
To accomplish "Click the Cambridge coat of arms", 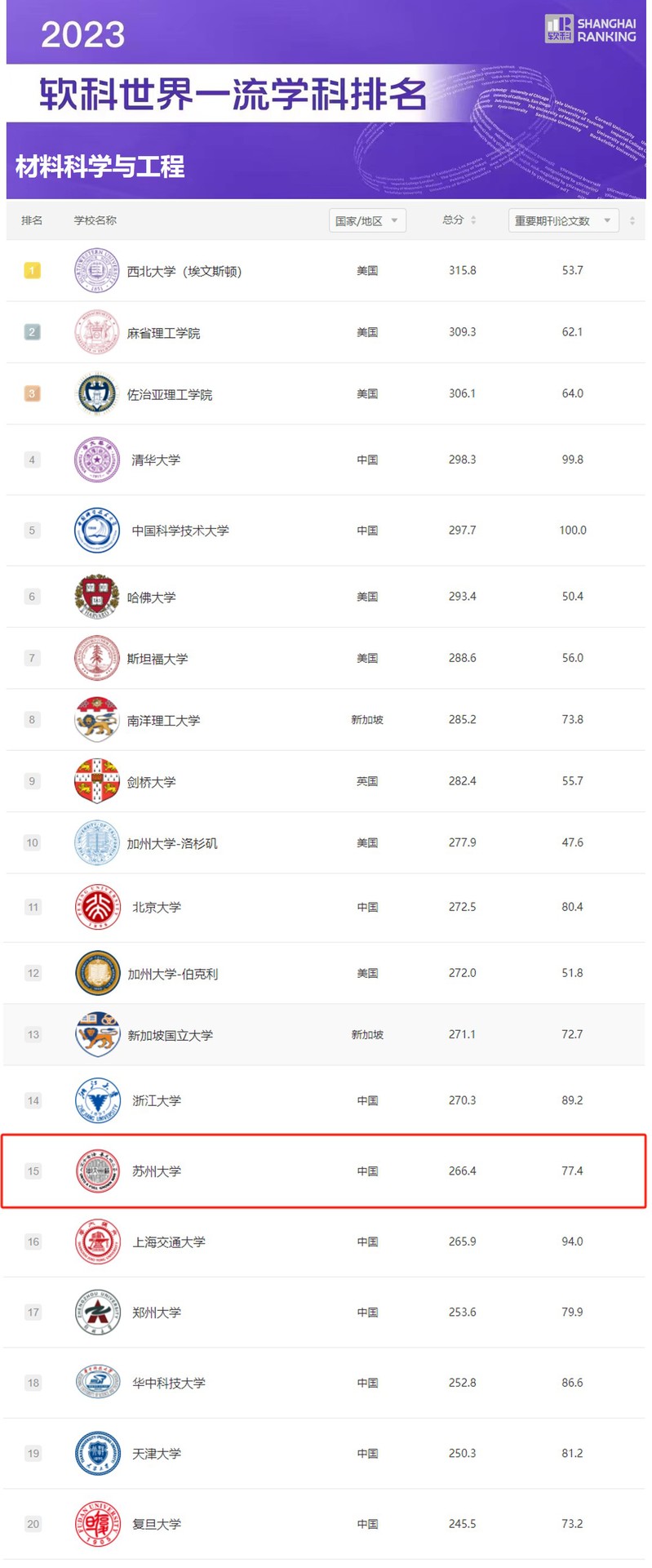I will click(96, 781).
